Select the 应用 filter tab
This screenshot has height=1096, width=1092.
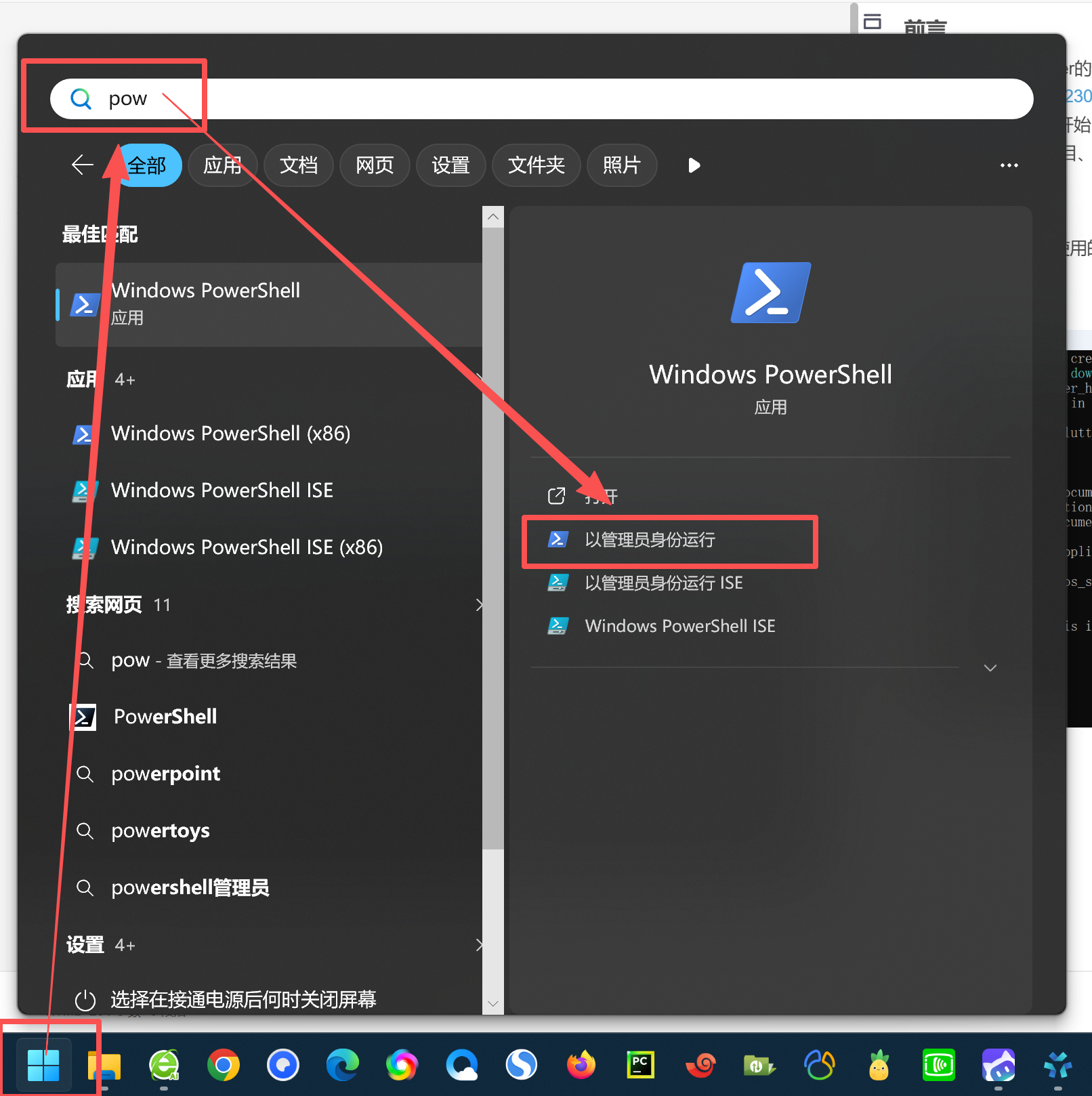click(x=223, y=165)
